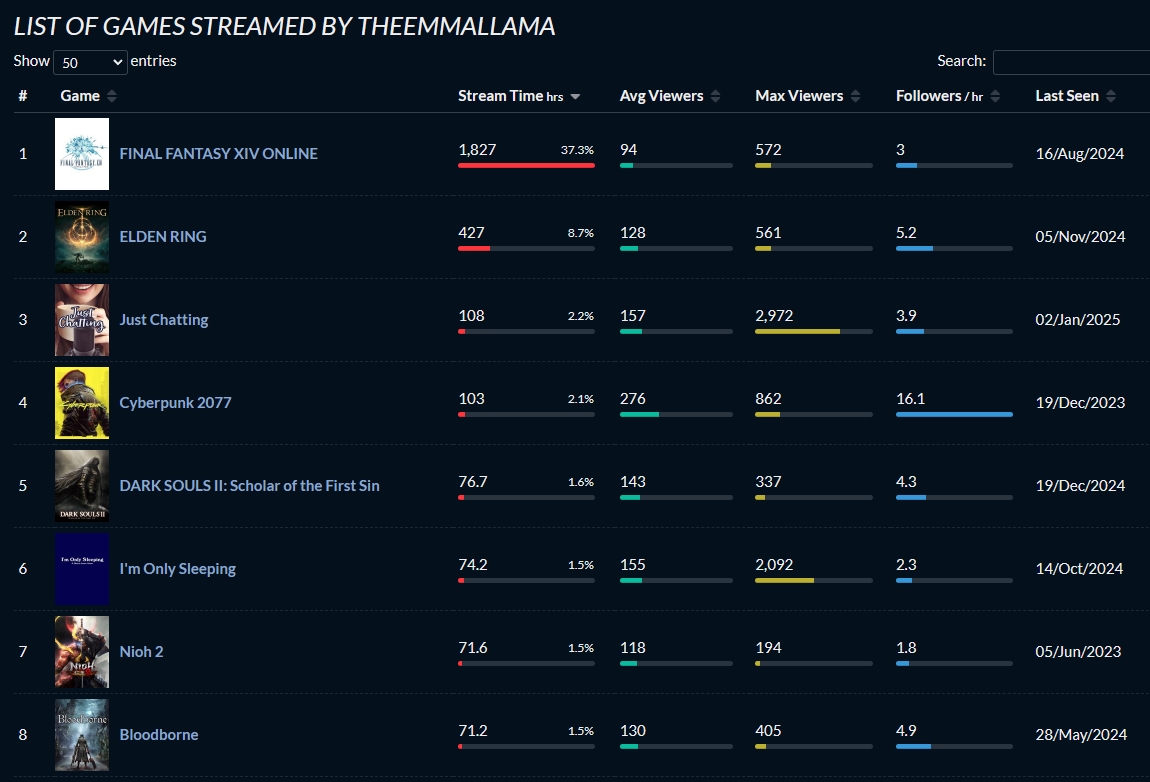
Task: Select last seen date 05/Jun/2023
Action: [1079, 651]
